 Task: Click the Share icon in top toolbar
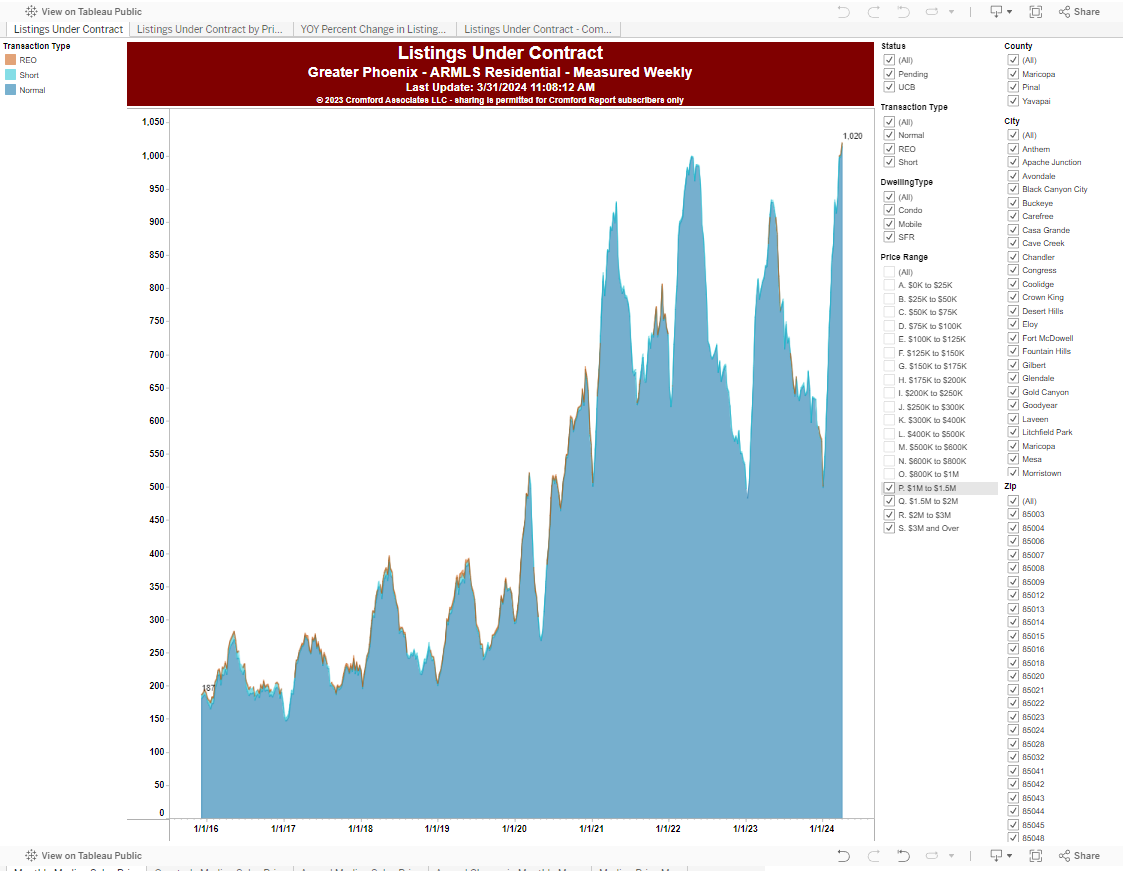[x=1065, y=12]
